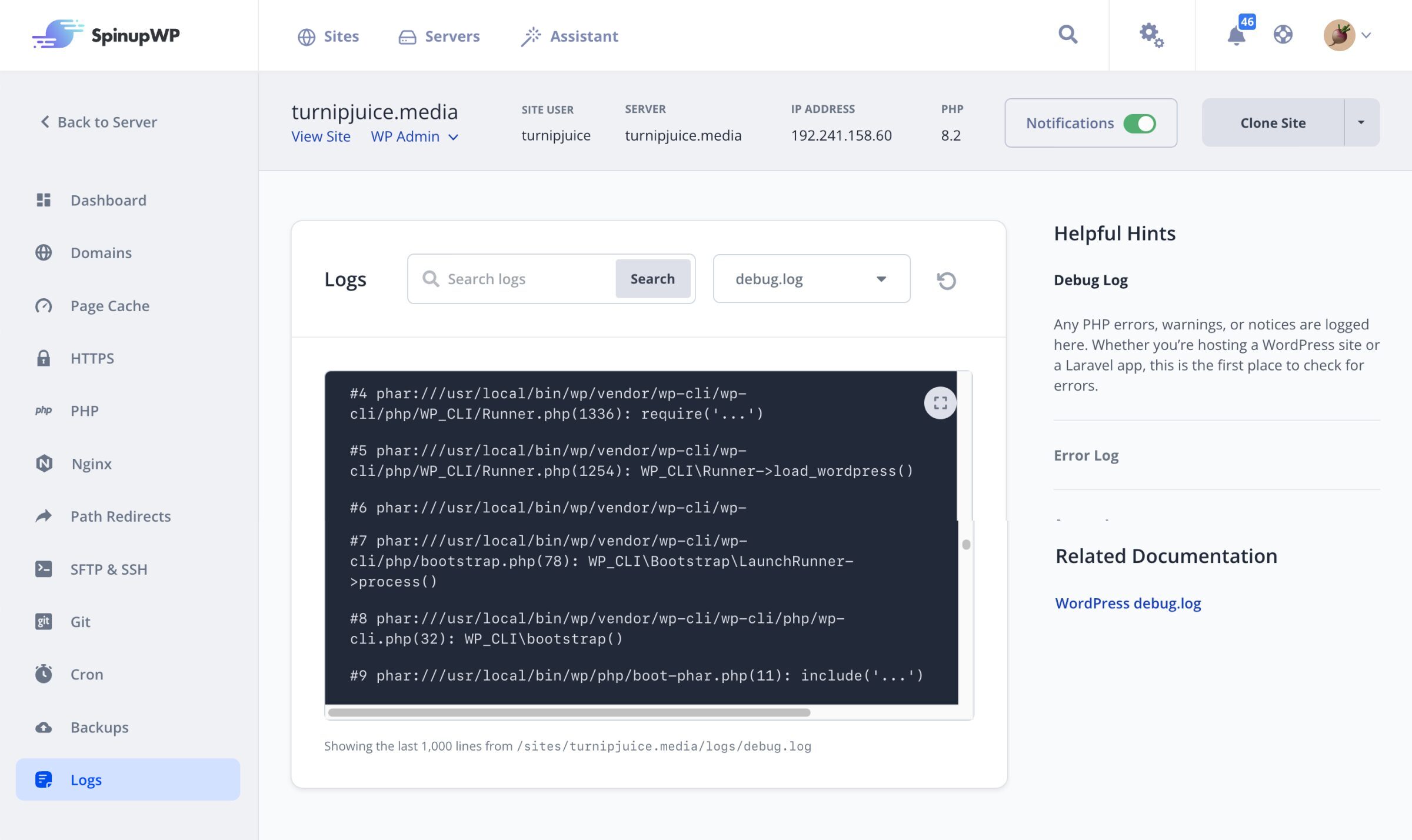
Task: Click the Search button for logs
Action: coord(652,278)
